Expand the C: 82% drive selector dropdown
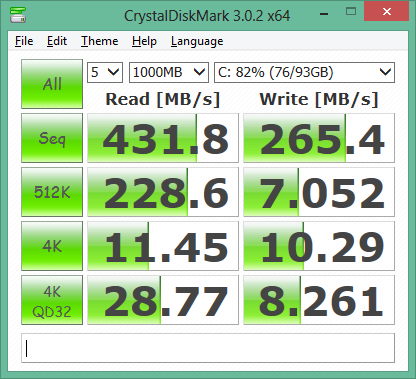The image size is (416, 379). [x=304, y=72]
